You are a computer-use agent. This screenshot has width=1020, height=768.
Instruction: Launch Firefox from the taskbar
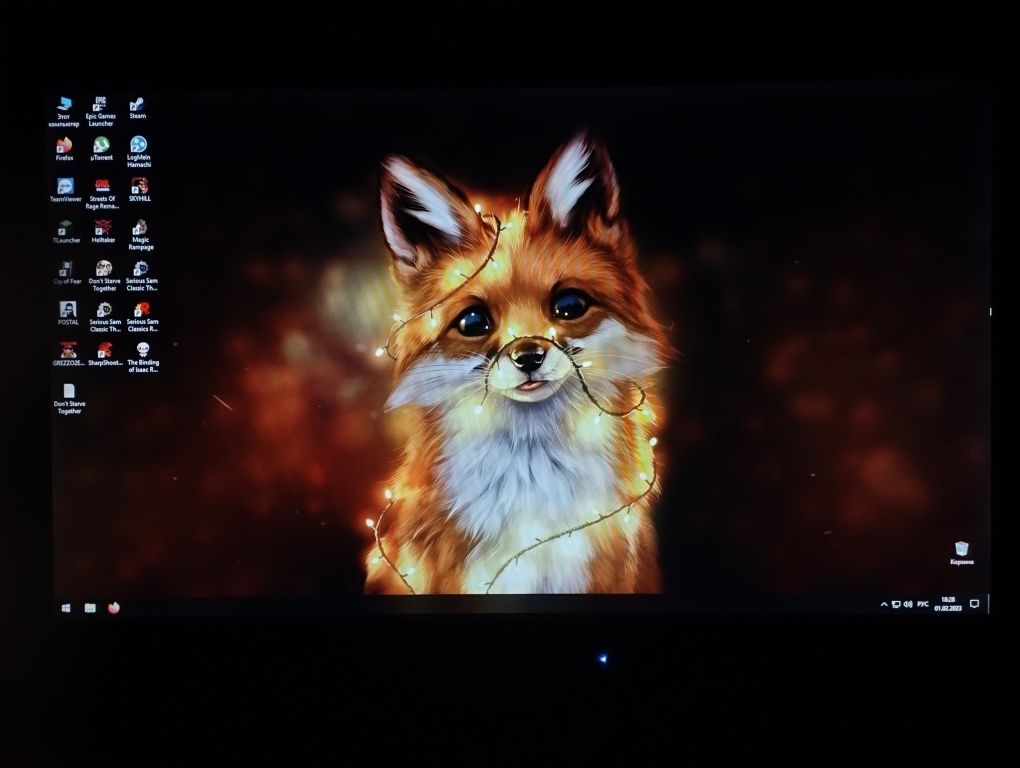pyautogui.click(x=114, y=608)
